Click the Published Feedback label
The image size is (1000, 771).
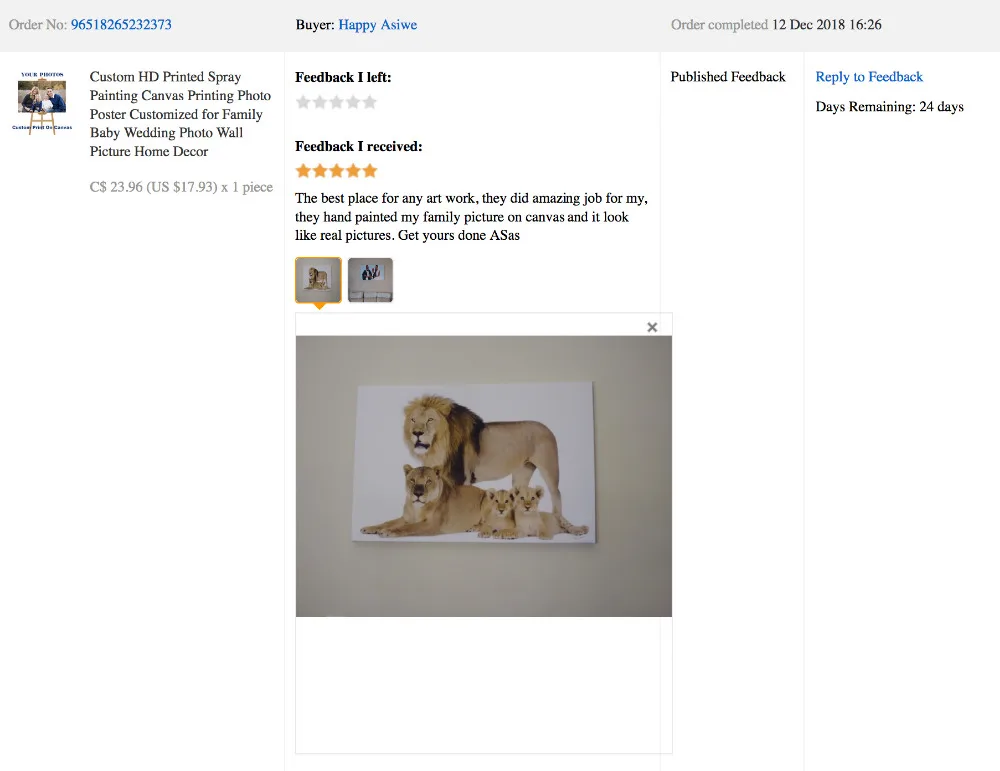click(728, 77)
